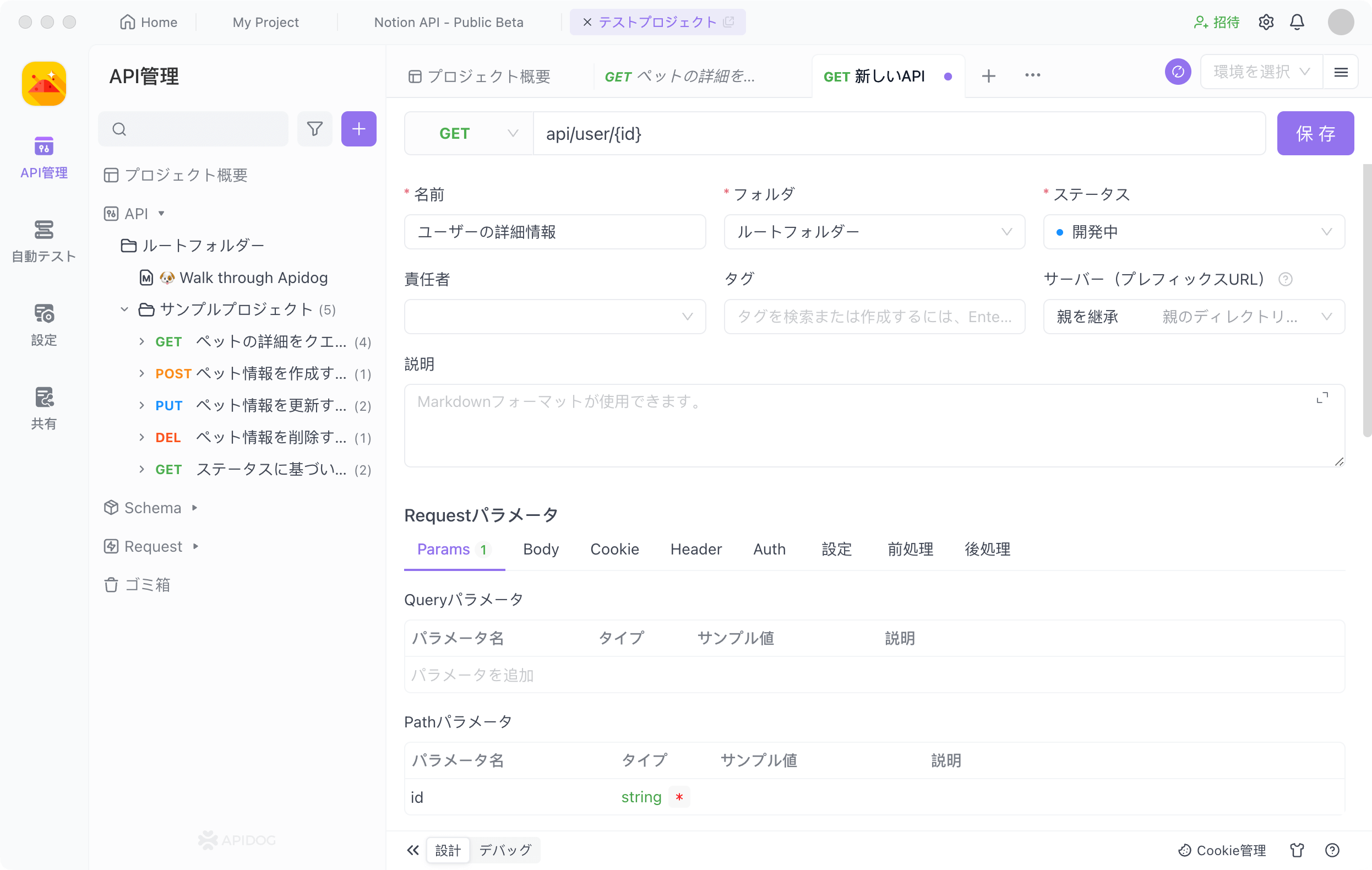The height and width of the screenshot is (870, 1372).
Task: Add a new tab with plus icon
Action: (989, 76)
